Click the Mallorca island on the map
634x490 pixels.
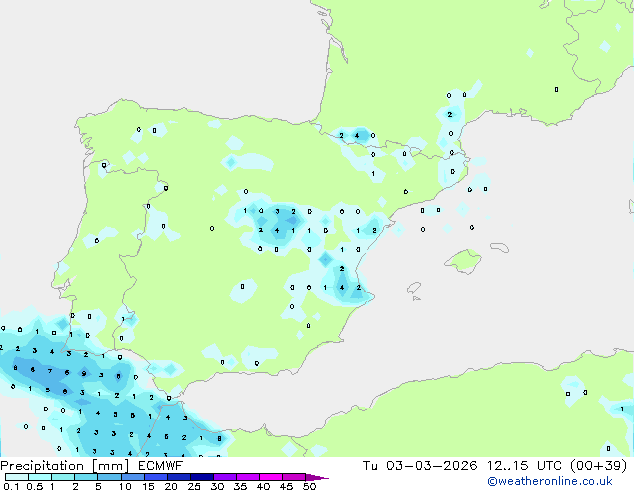click(x=463, y=261)
